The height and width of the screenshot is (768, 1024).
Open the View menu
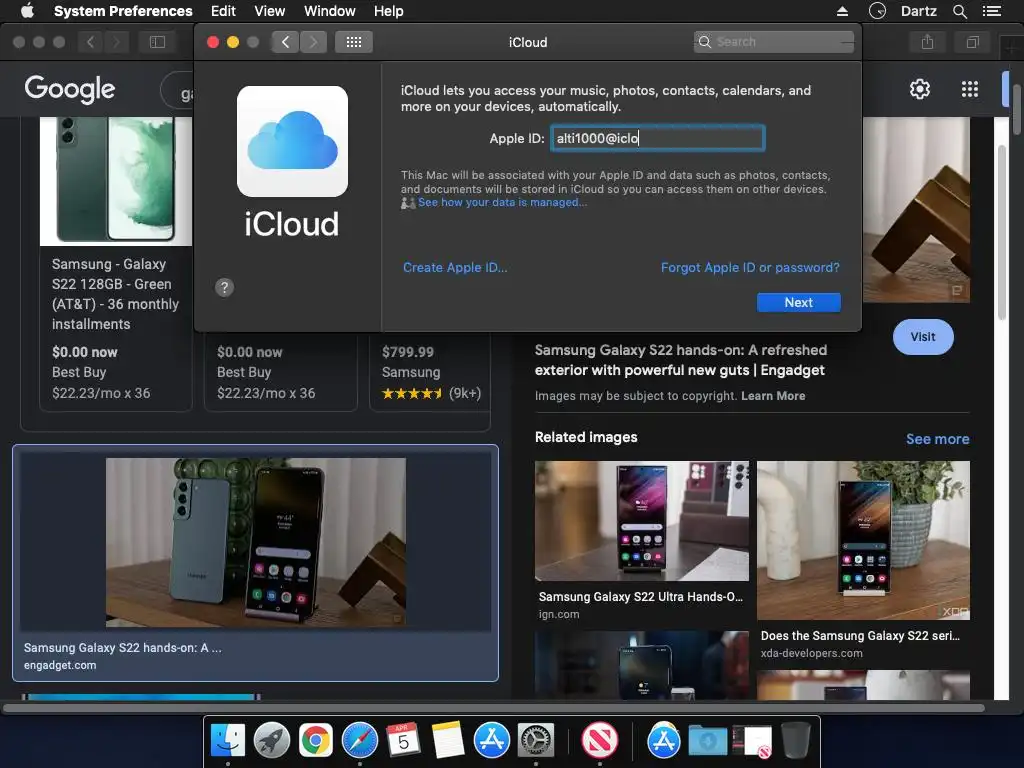coord(269,11)
